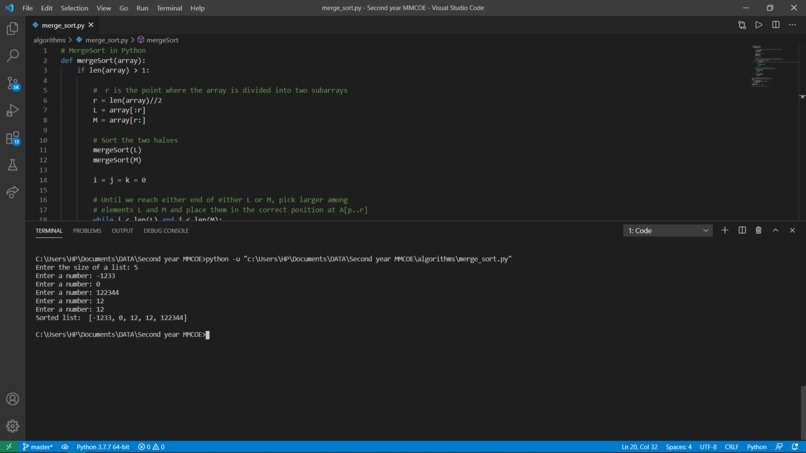806x453 pixels.
Task: Open the Selection menu
Action: (75, 8)
